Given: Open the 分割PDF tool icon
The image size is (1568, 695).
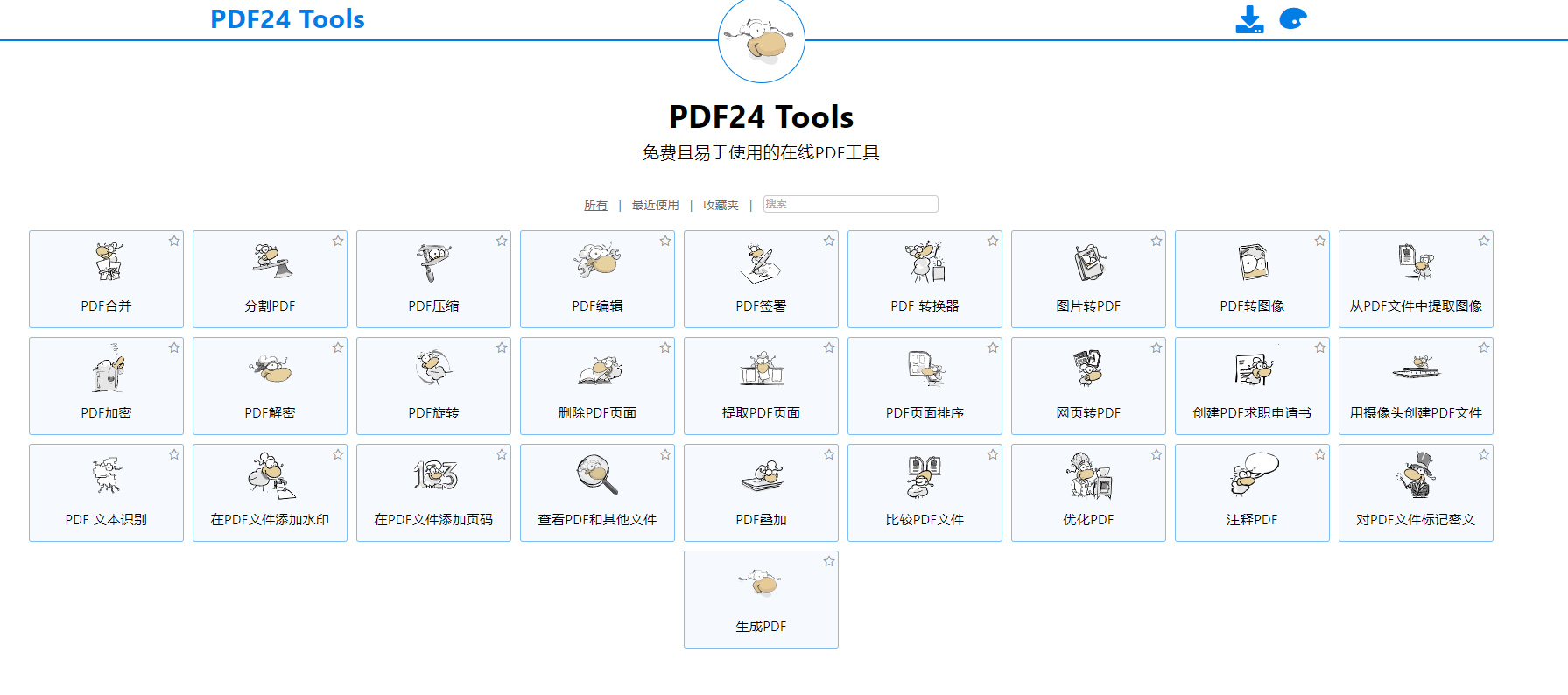Looking at the screenshot, I should click(271, 262).
